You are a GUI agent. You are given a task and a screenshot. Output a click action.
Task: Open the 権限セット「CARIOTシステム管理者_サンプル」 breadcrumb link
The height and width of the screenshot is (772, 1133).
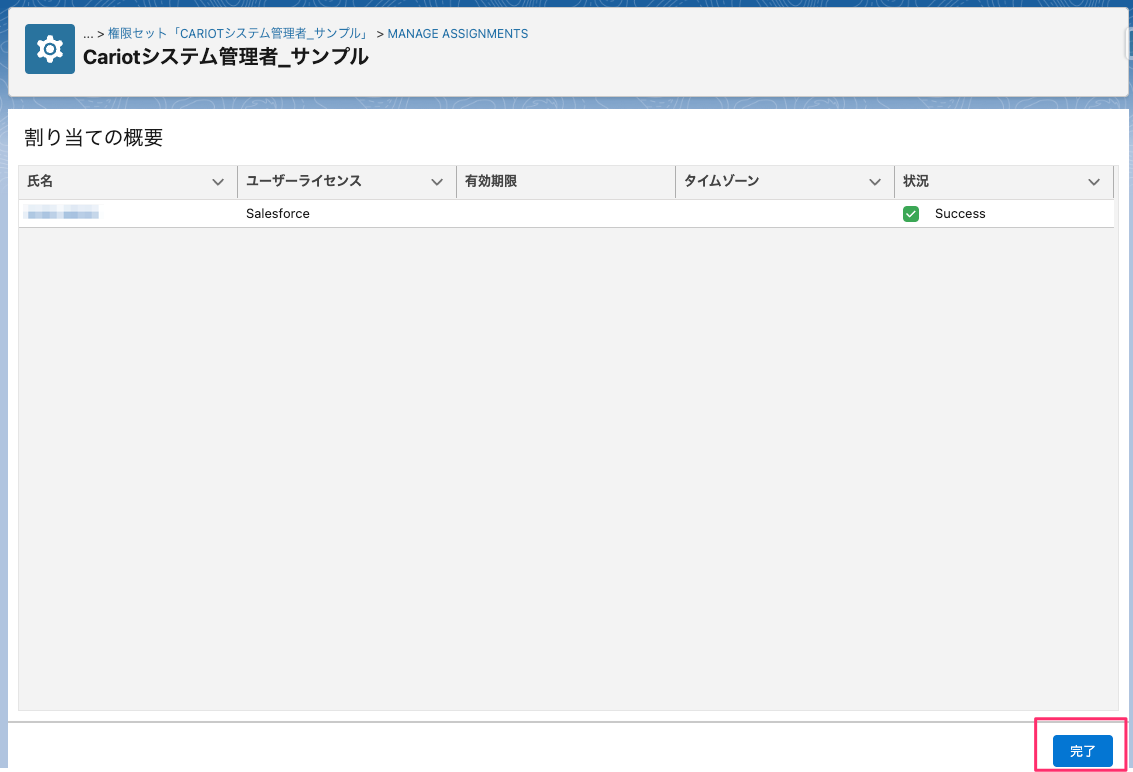click(238, 34)
